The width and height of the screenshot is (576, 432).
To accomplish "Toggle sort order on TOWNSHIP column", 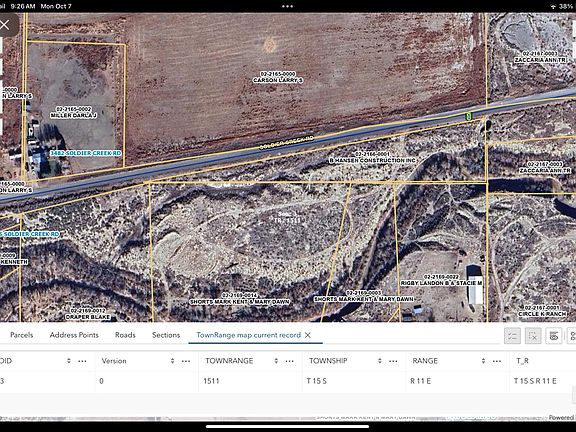I will click(x=379, y=361).
